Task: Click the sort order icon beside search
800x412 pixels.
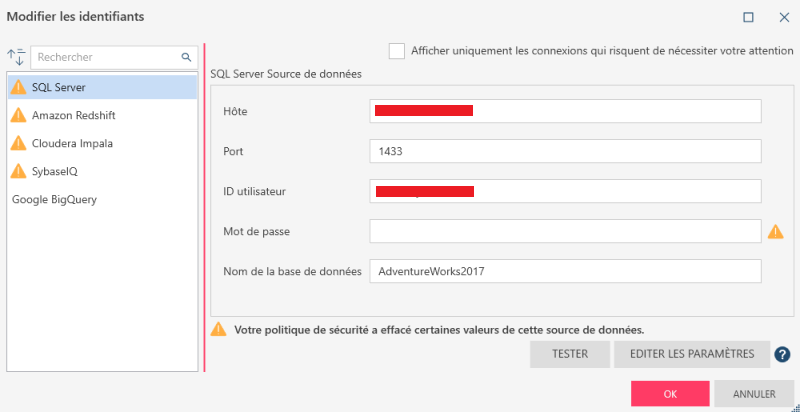Action: pyautogui.click(x=16, y=58)
